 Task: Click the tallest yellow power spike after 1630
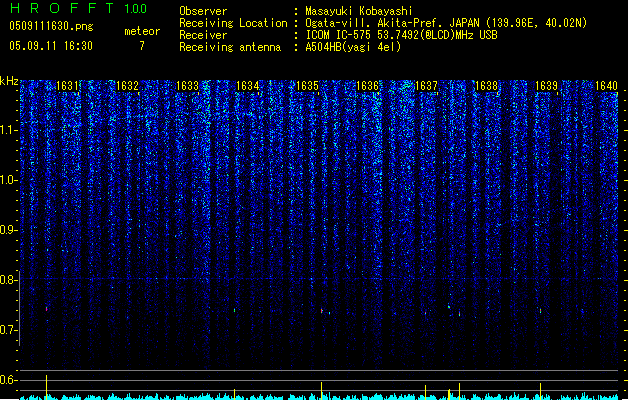(x=47, y=387)
